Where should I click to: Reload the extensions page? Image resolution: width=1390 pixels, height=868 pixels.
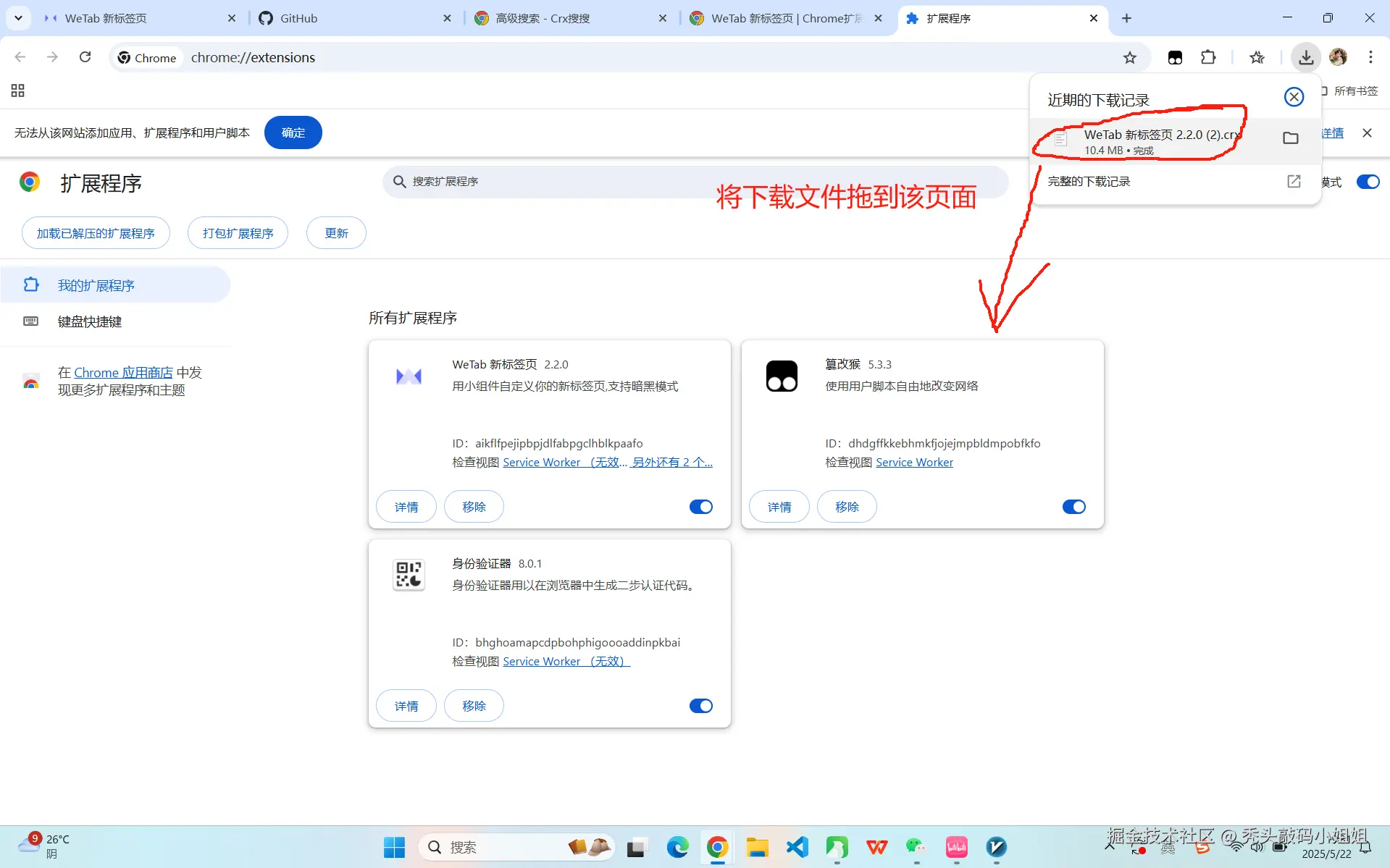coord(85,57)
